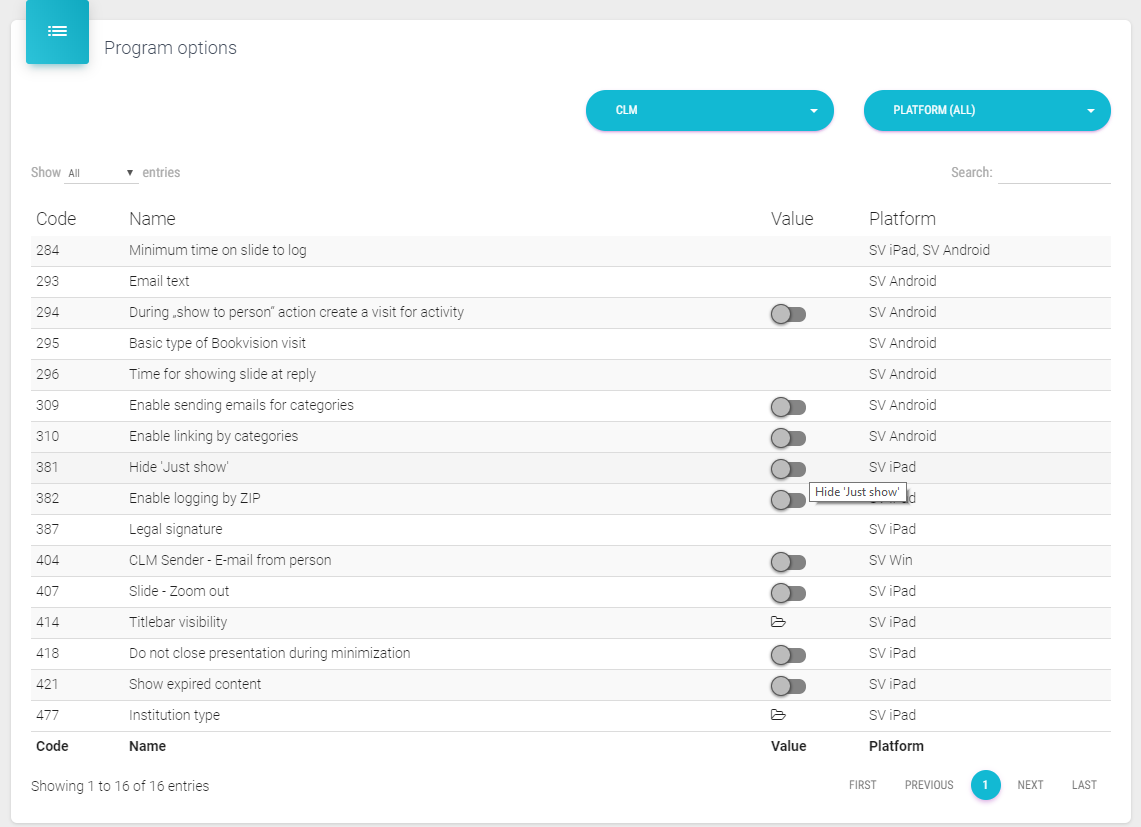Open the Platform (All) dropdown
The width and height of the screenshot is (1141, 827).
(986, 110)
